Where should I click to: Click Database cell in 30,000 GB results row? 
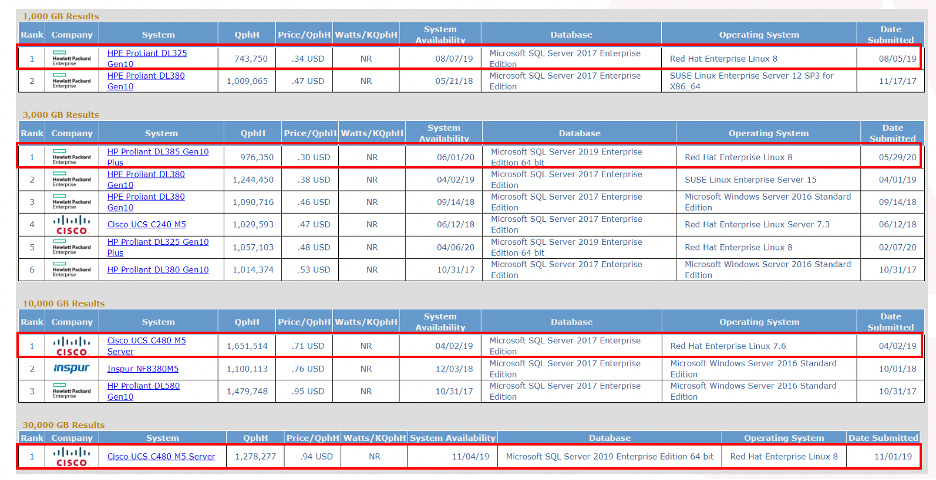[609, 457]
